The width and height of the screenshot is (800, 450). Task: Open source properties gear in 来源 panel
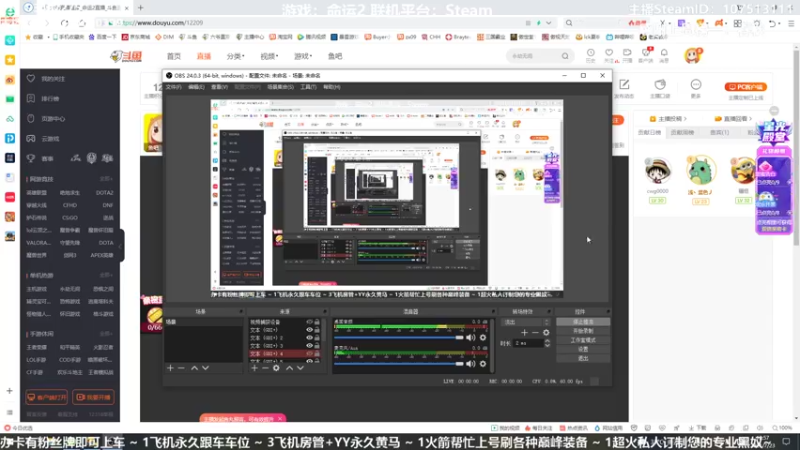tap(276, 368)
